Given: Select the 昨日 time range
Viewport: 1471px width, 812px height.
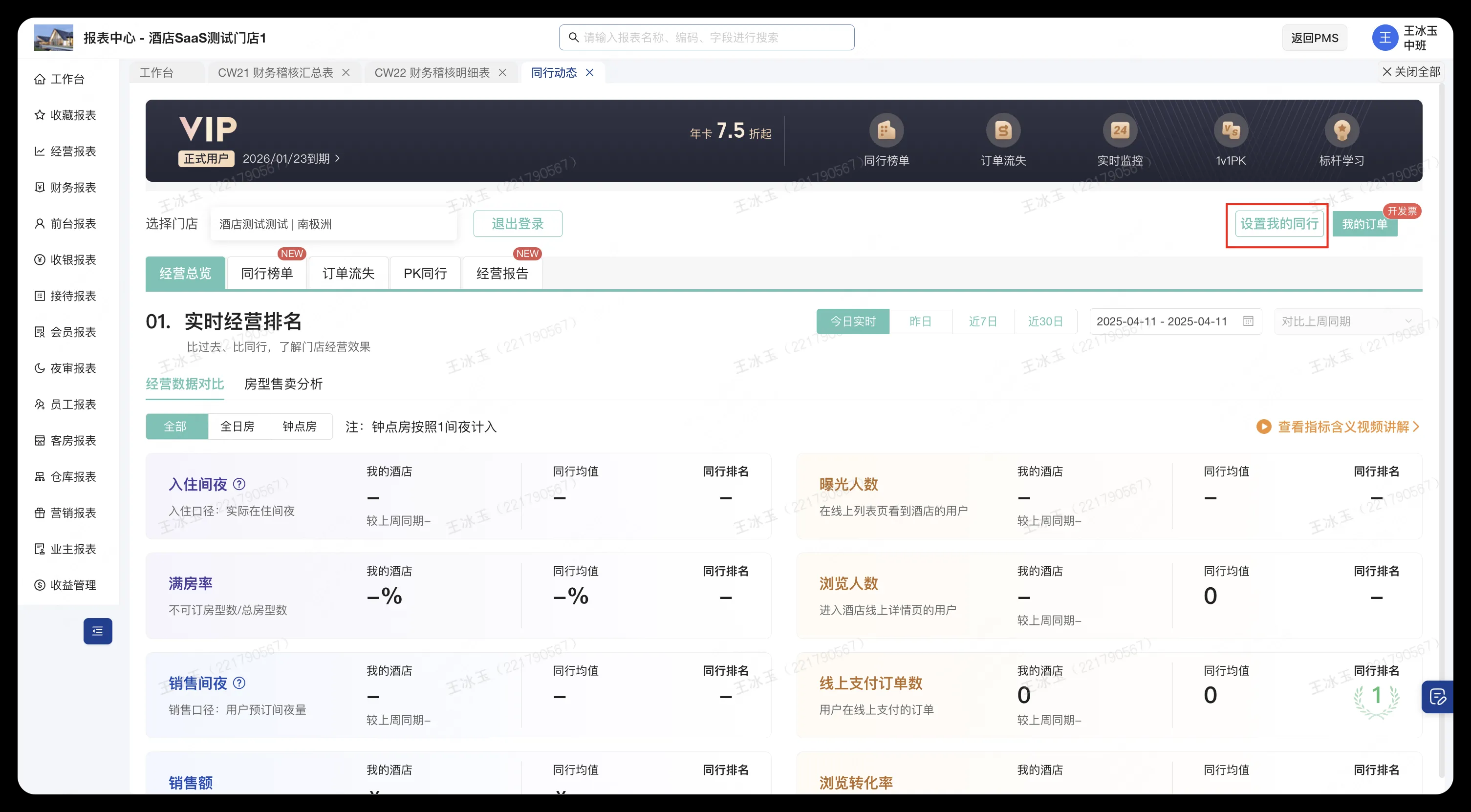Looking at the screenshot, I should 921,321.
